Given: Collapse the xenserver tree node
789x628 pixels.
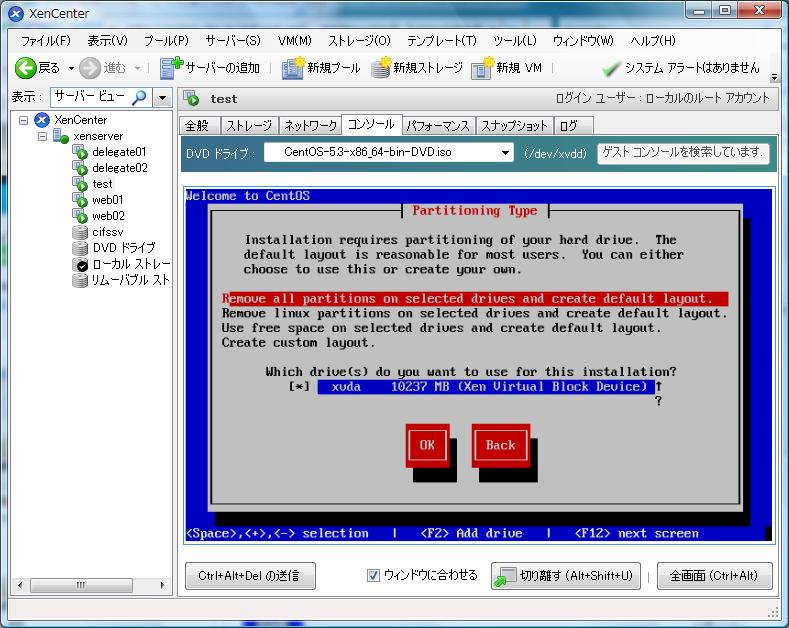Looking at the screenshot, I should pyautogui.click(x=42, y=136).
